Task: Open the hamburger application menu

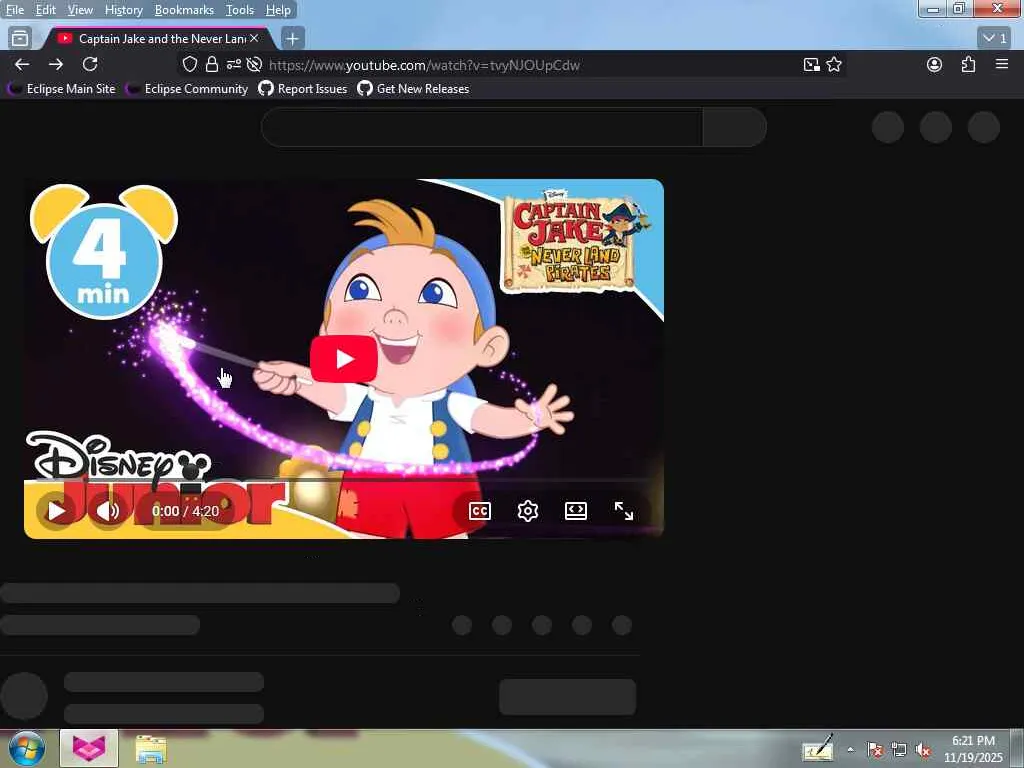Action: click(1002, 64)
